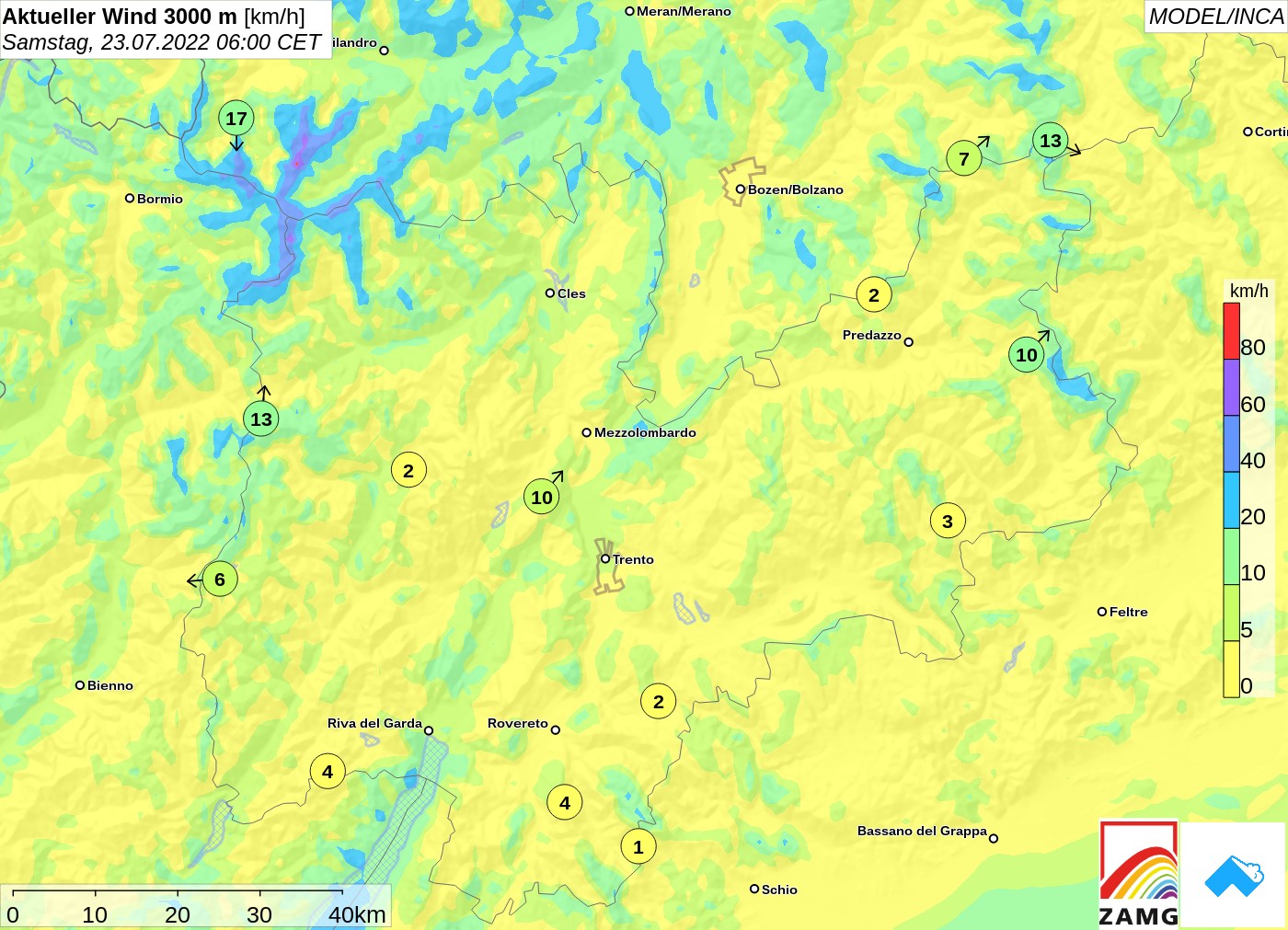Image resolution: width=1288 pixels, height=930 pixels.
Task: Select the 2 marker above Predazzo
Action: pos(874,295)
